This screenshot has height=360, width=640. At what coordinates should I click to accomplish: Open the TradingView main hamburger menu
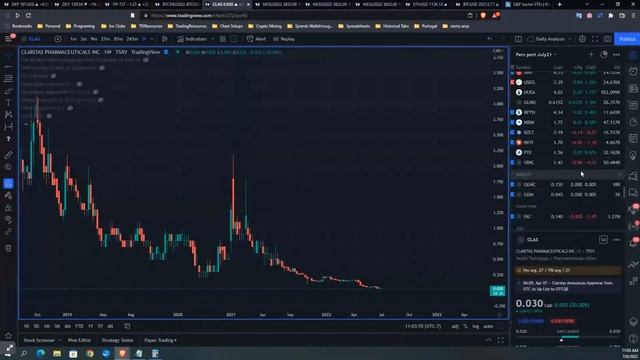(x=9, y=39)
